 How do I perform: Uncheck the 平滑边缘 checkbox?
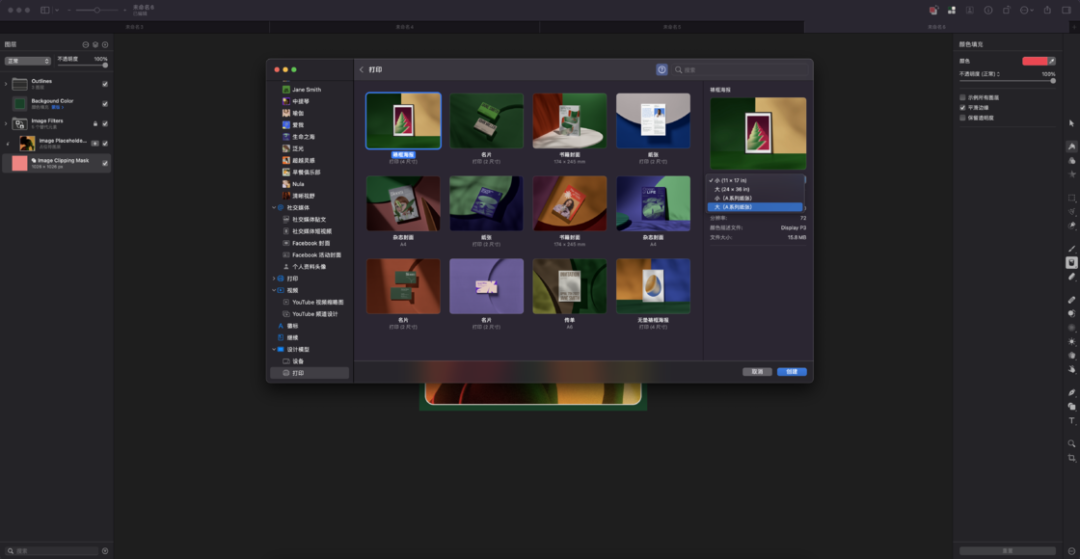963,107
